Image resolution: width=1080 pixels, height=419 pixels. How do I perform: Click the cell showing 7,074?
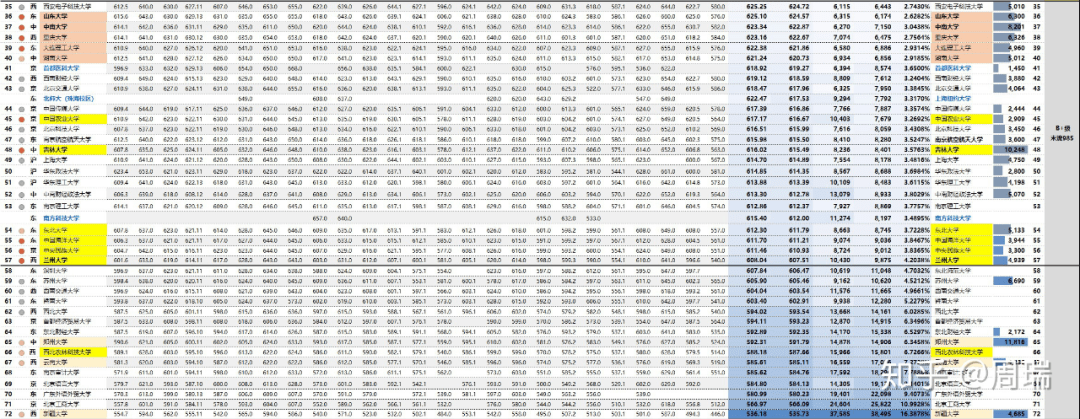pos(842,37)
